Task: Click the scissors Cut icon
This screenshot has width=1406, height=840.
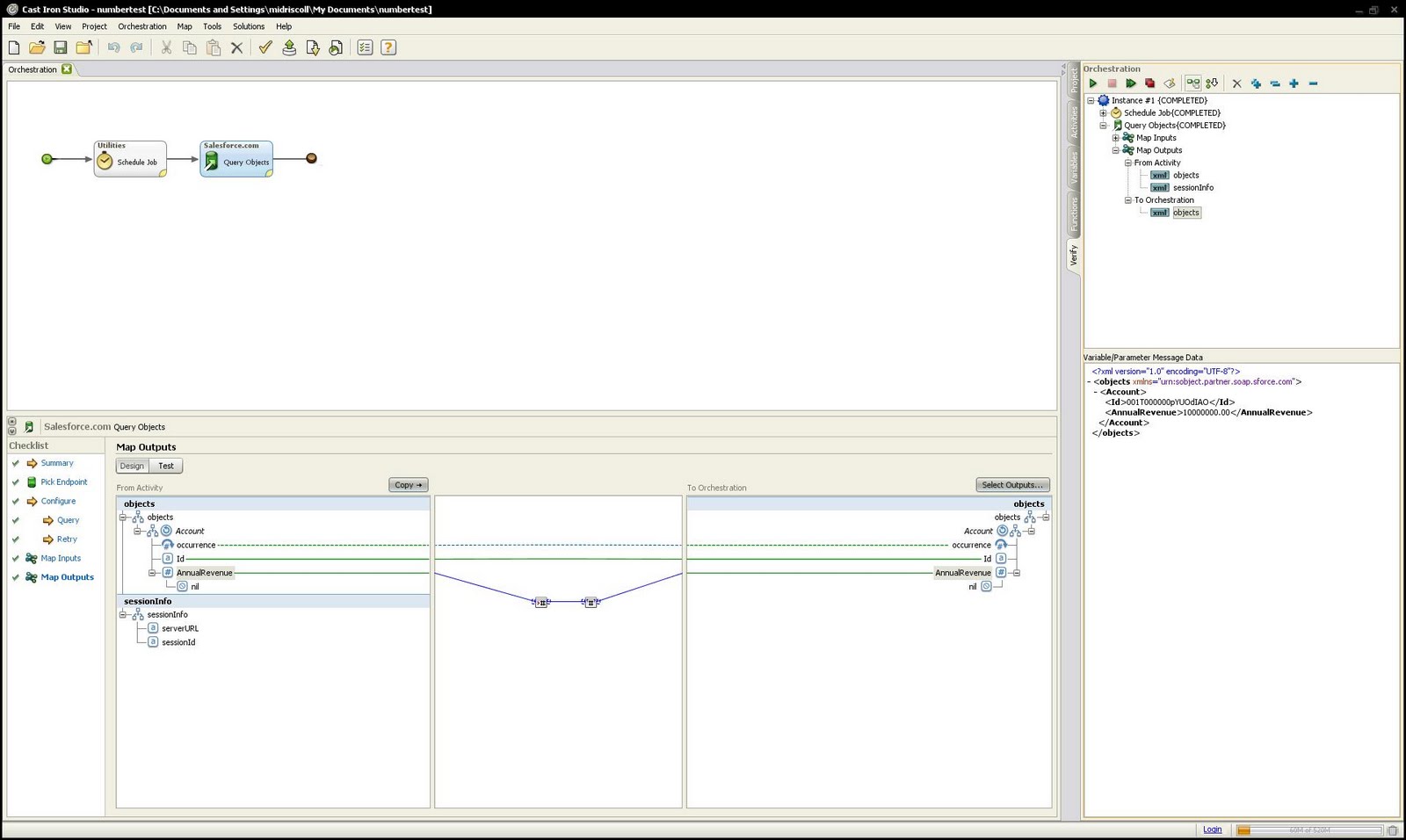Action: tap(166, 47)
